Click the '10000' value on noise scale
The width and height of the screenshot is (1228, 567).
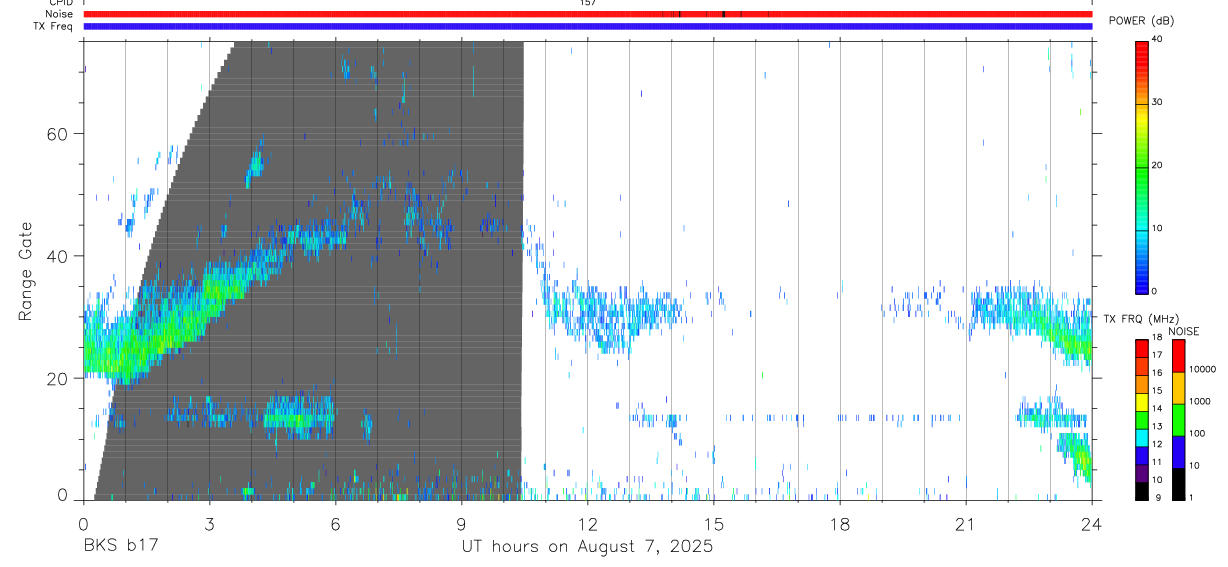(x=1202, y=370)
